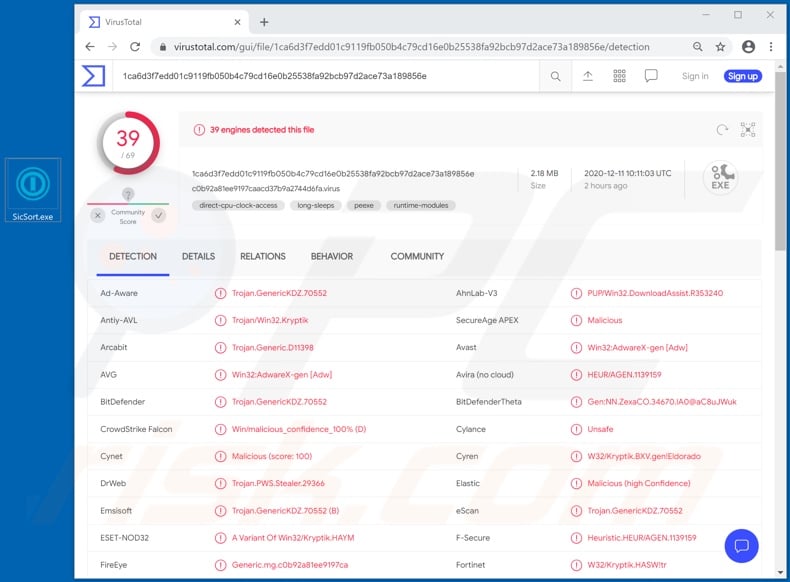The width and height of the screenshot is (790, 582).
Task: Click the Sign up button
Action: click(x=743, y=76)
